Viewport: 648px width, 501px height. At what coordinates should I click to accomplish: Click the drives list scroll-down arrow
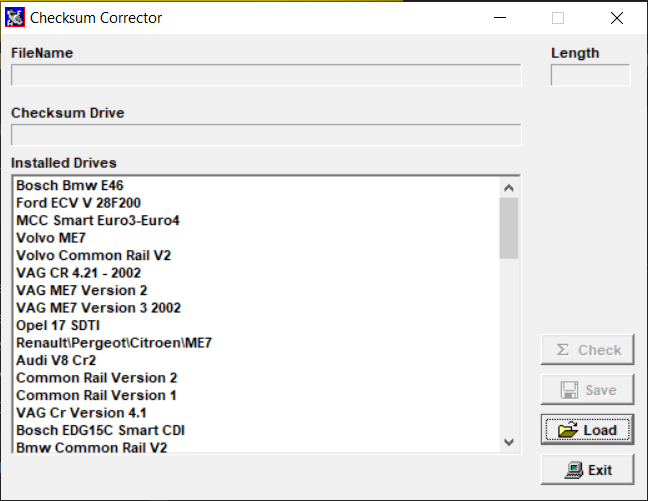[509, 442]
